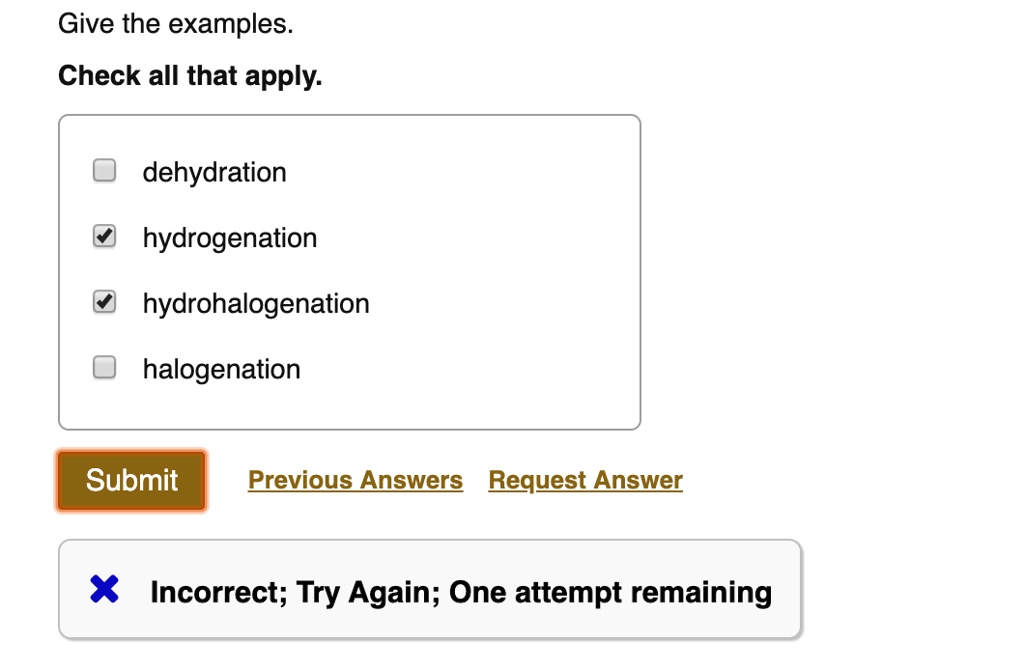
Task: Toggle the first empty checkbox off-state option
Action: point(103,170)
